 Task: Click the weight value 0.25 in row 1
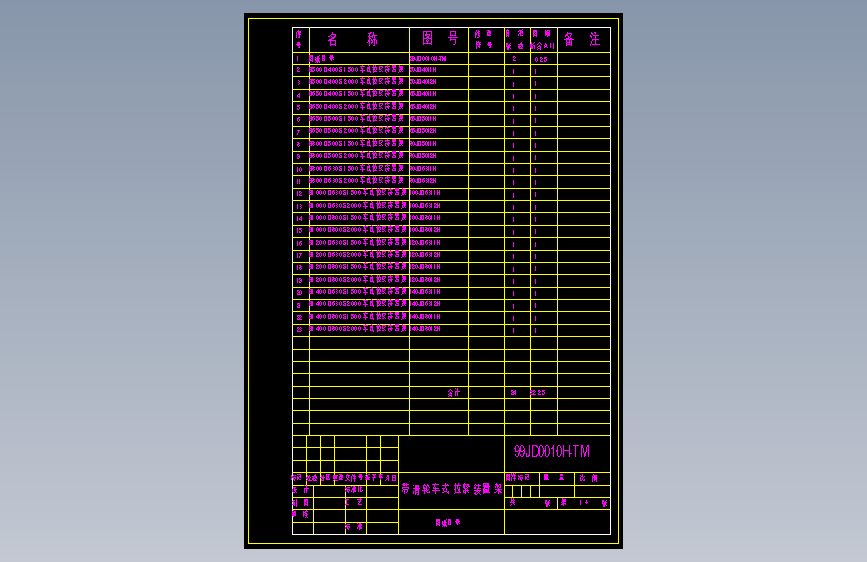(x=541, y=59)
